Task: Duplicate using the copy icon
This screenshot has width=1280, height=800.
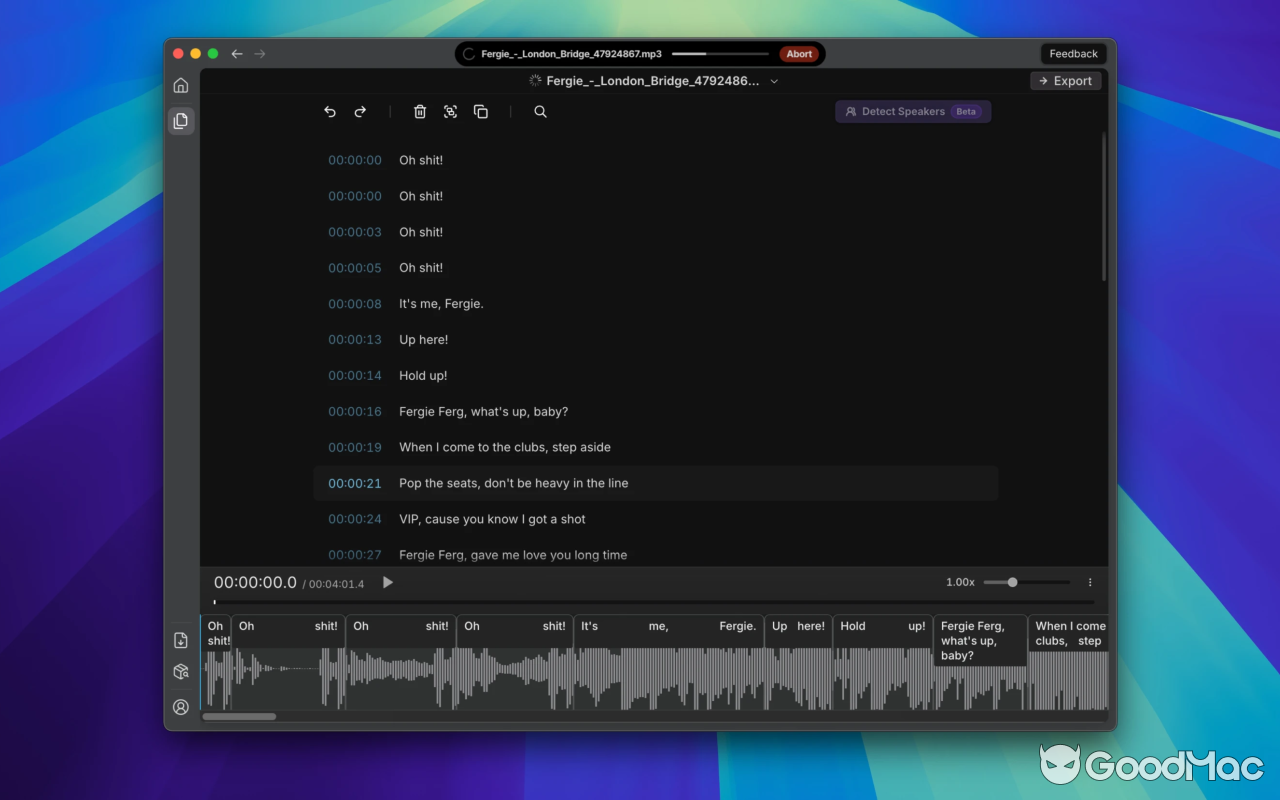Action: coord(480,111)
